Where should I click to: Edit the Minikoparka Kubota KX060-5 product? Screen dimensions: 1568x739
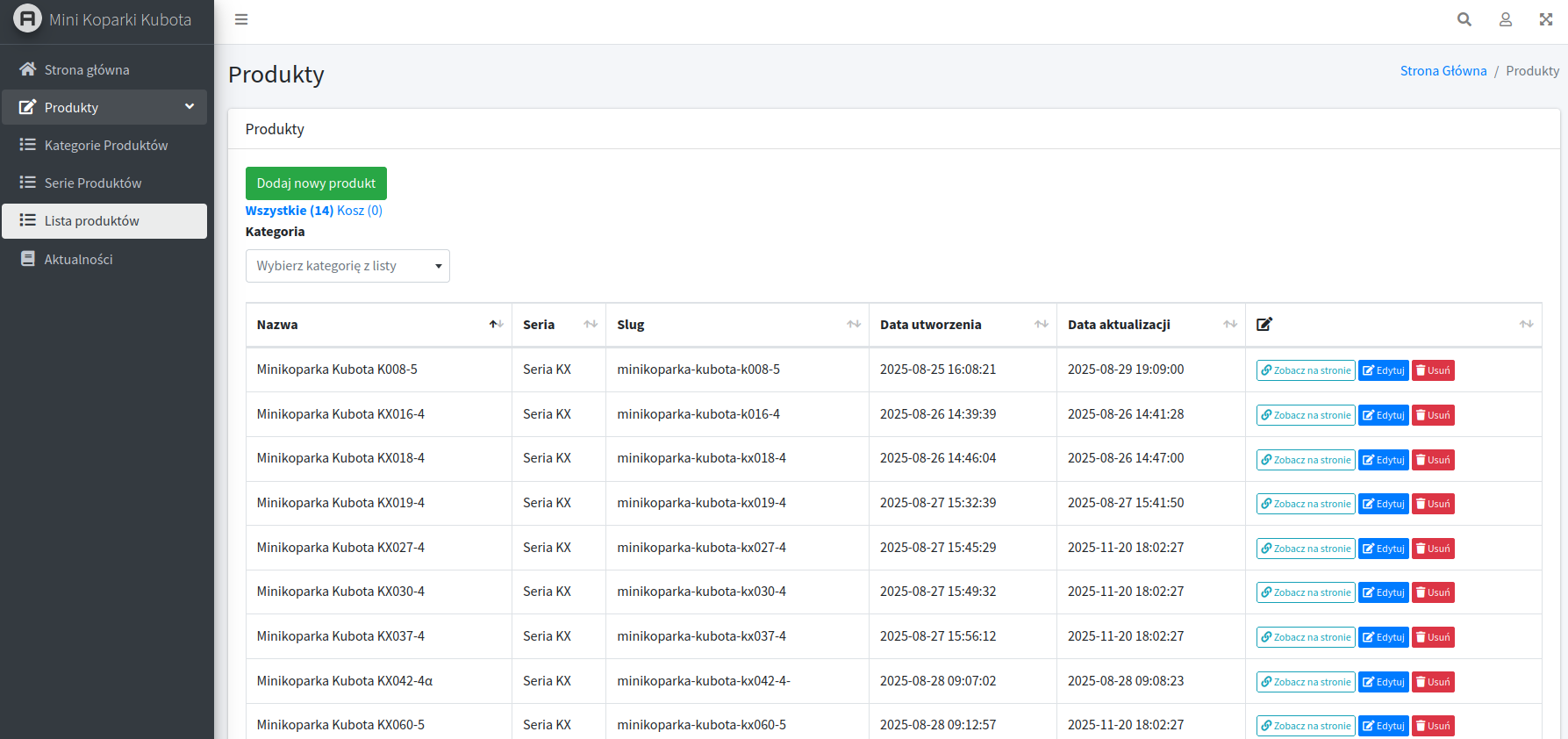pyautogui.click(x=1384, y=726)
